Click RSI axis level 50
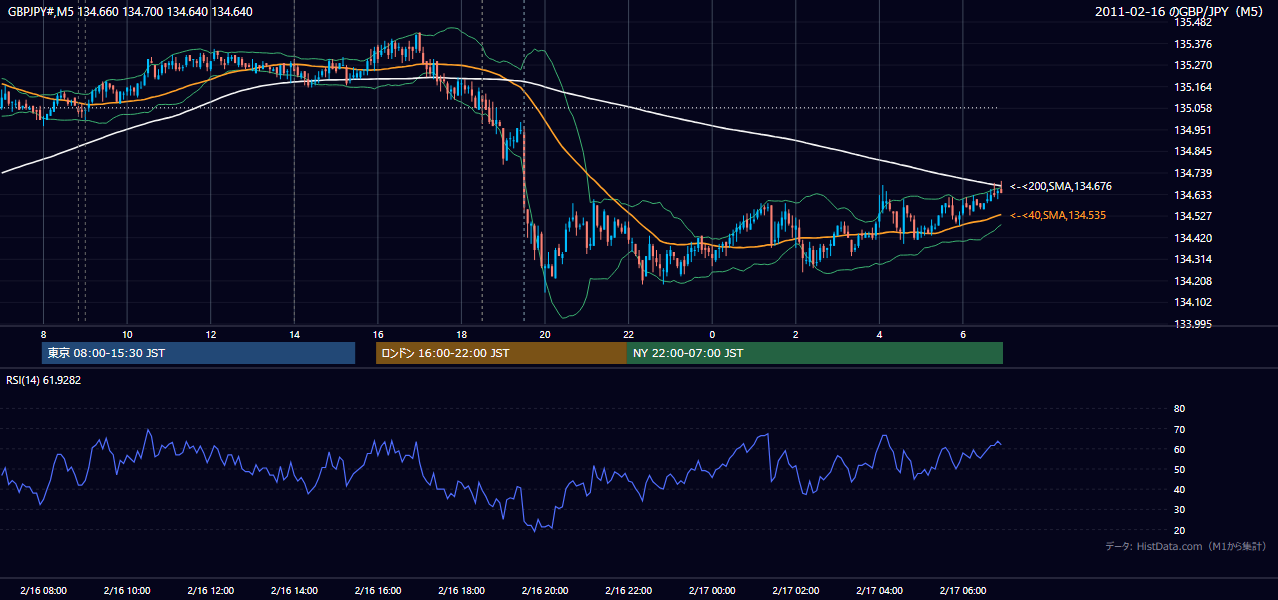 (1179, 469)
